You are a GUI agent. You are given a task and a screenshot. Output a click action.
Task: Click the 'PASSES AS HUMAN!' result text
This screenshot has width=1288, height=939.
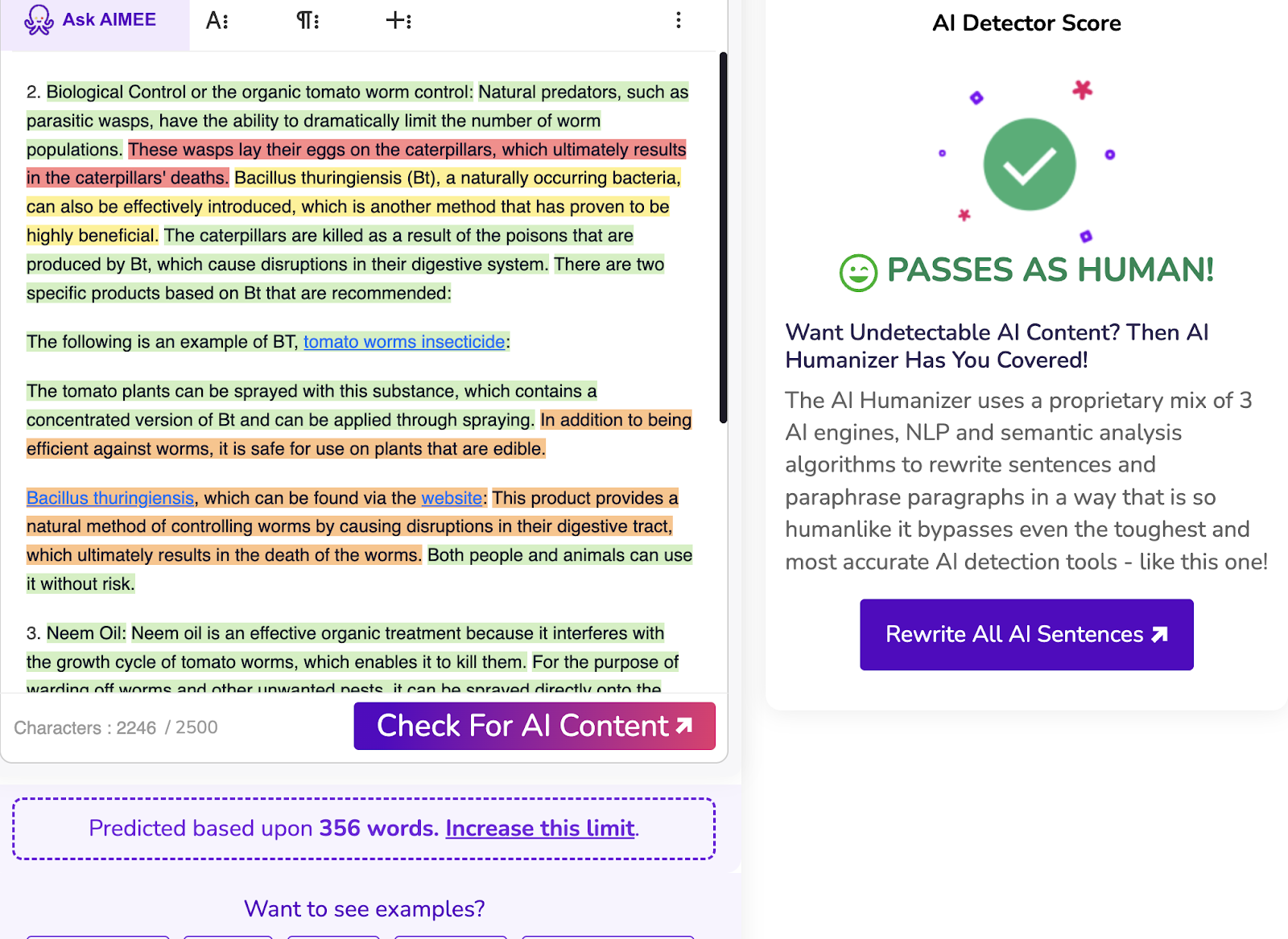click(1050, 270)
